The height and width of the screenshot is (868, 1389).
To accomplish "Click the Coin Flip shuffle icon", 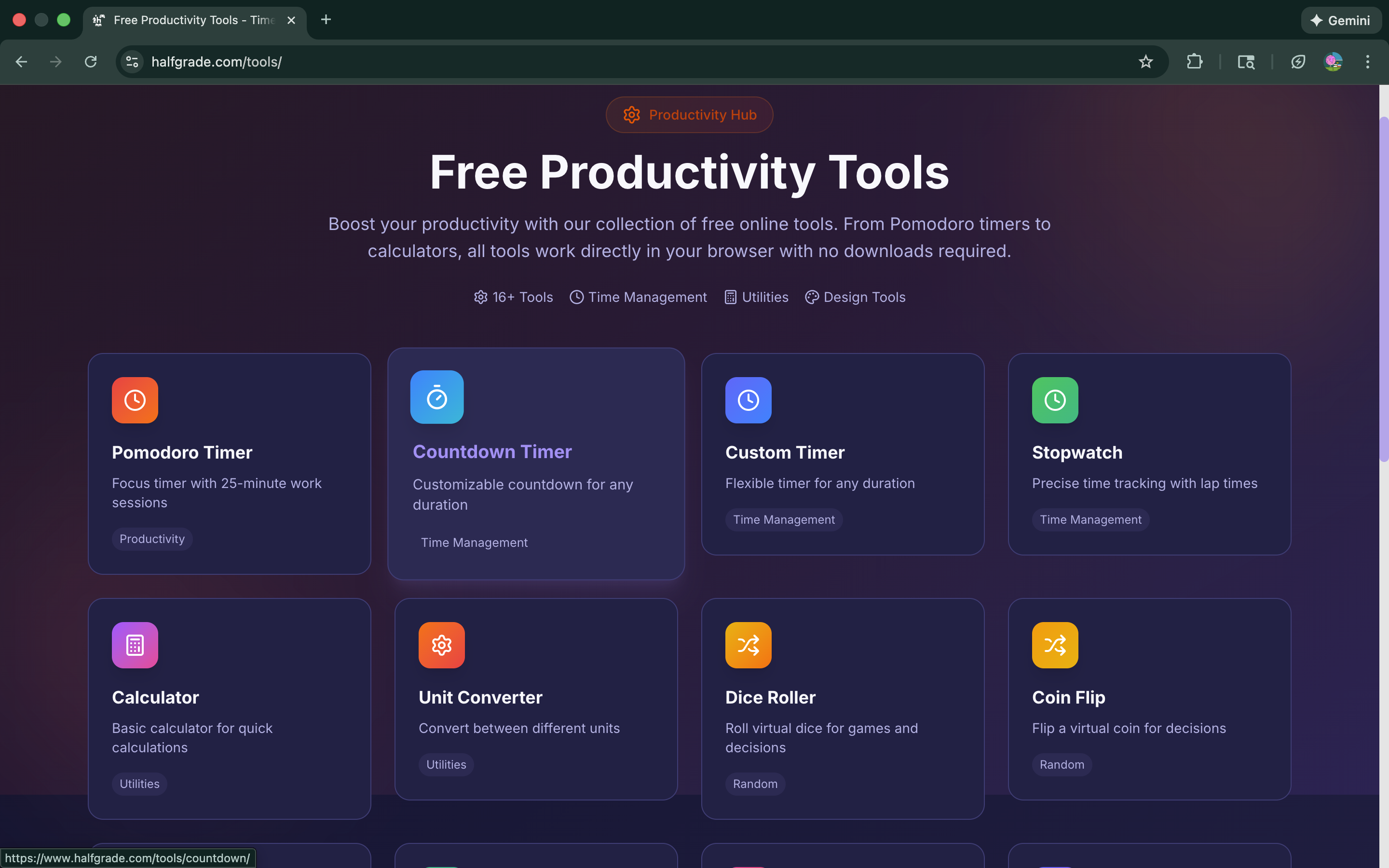I will [1055, 645].
